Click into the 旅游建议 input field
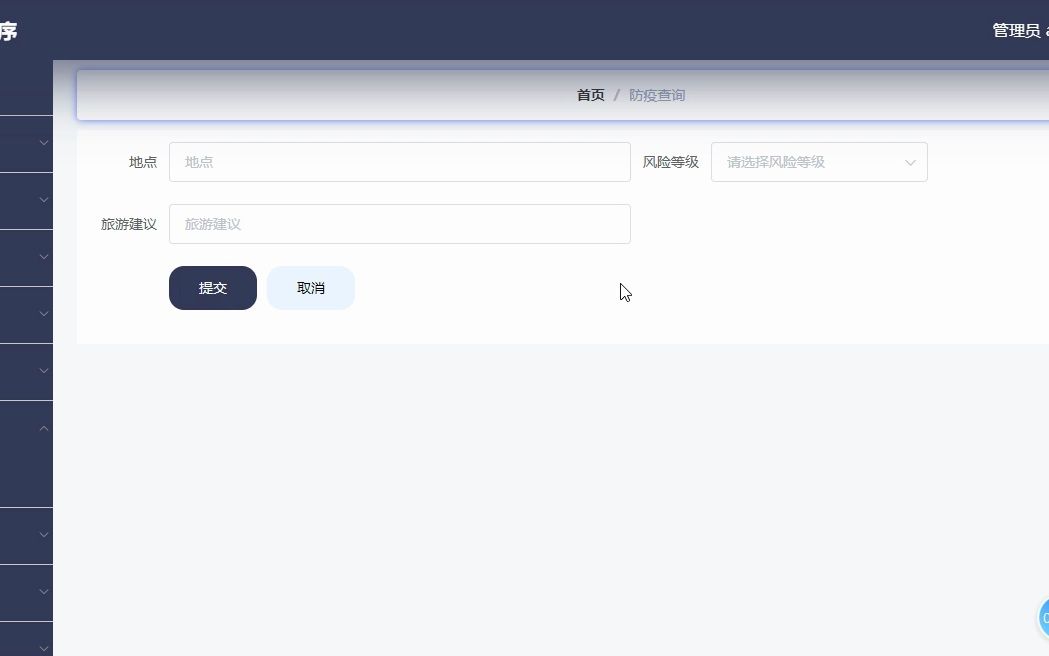This screenshot has height=656, width=1049. (x=399, y=223)
